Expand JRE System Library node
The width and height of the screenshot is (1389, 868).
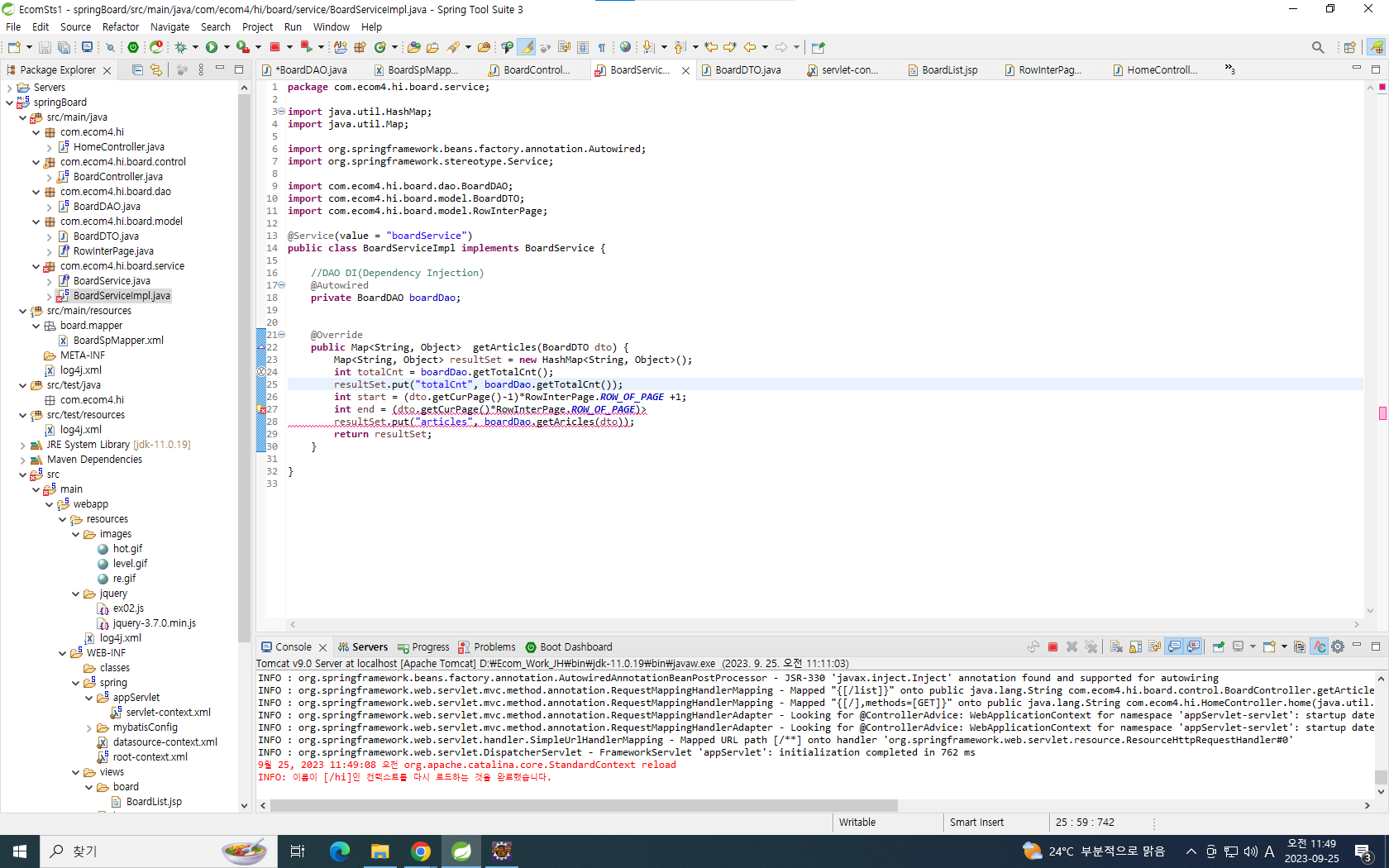pyautogui.click(x=23, y=445)
